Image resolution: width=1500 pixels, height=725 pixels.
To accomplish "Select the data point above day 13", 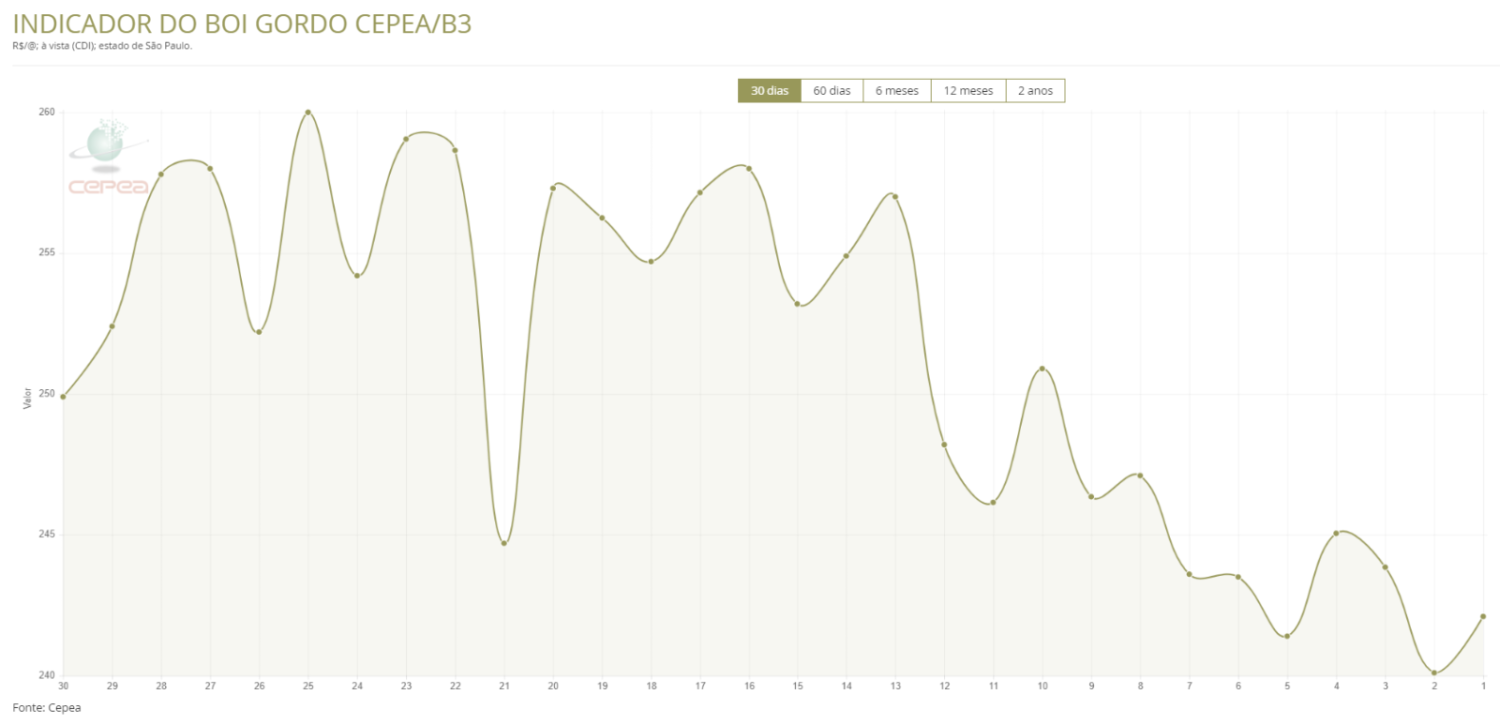I will coord(895,196).
